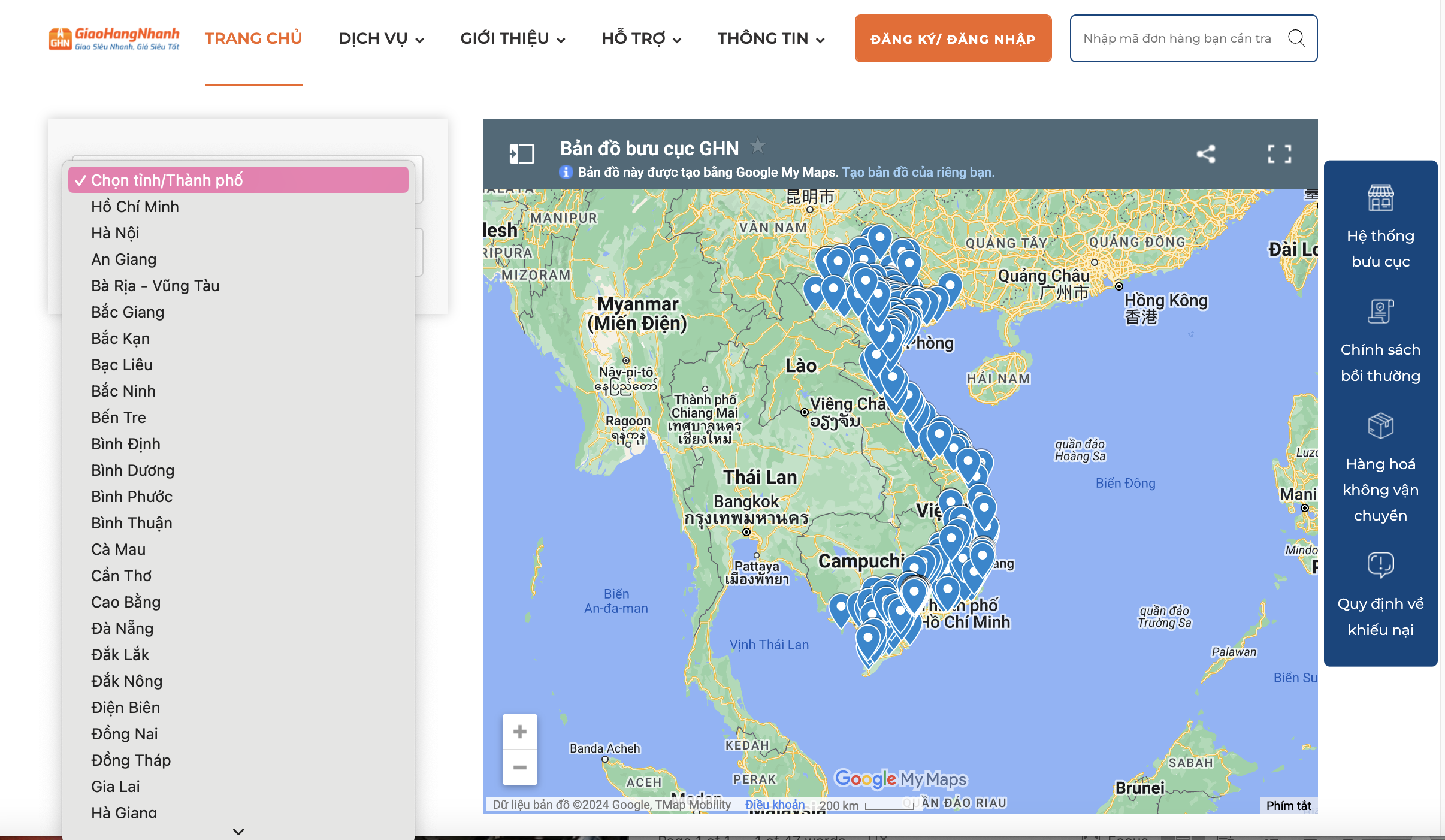Open Hàng hoá không vận chuyển link

coord(1380,490)
